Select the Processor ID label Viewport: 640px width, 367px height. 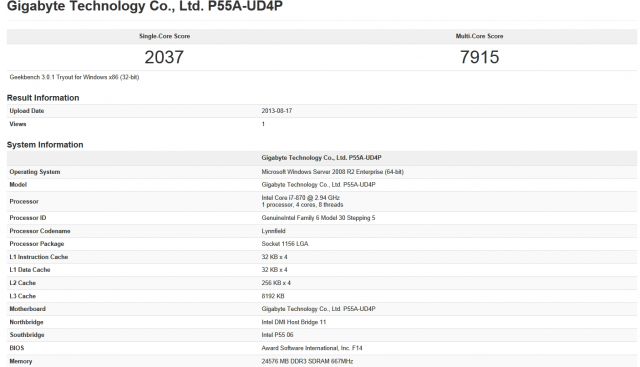click(x=28, y=218)
